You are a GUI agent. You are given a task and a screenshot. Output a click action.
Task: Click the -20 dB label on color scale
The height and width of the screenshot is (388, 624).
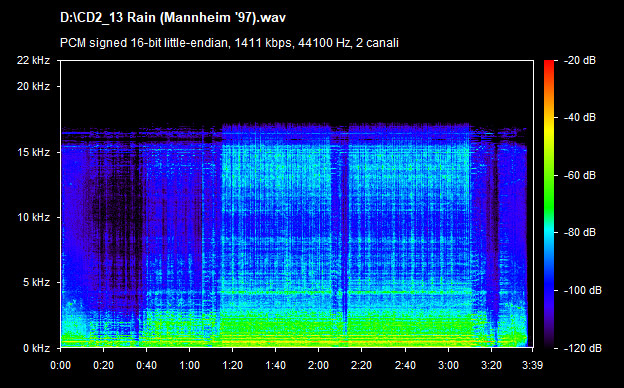(580, 60)
